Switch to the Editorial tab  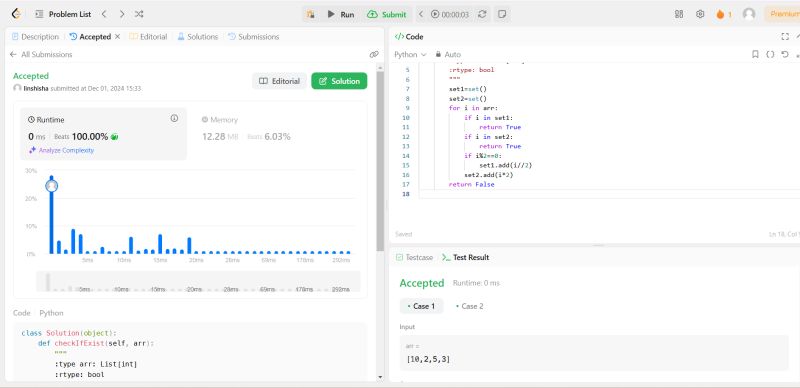tap(148, 37)
